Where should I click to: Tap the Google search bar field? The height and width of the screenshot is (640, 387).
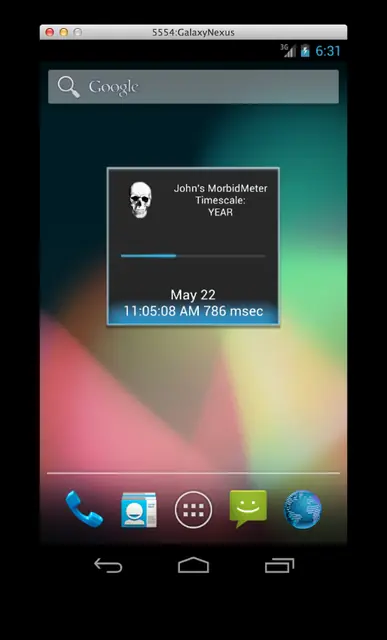(x=194, y=87)
